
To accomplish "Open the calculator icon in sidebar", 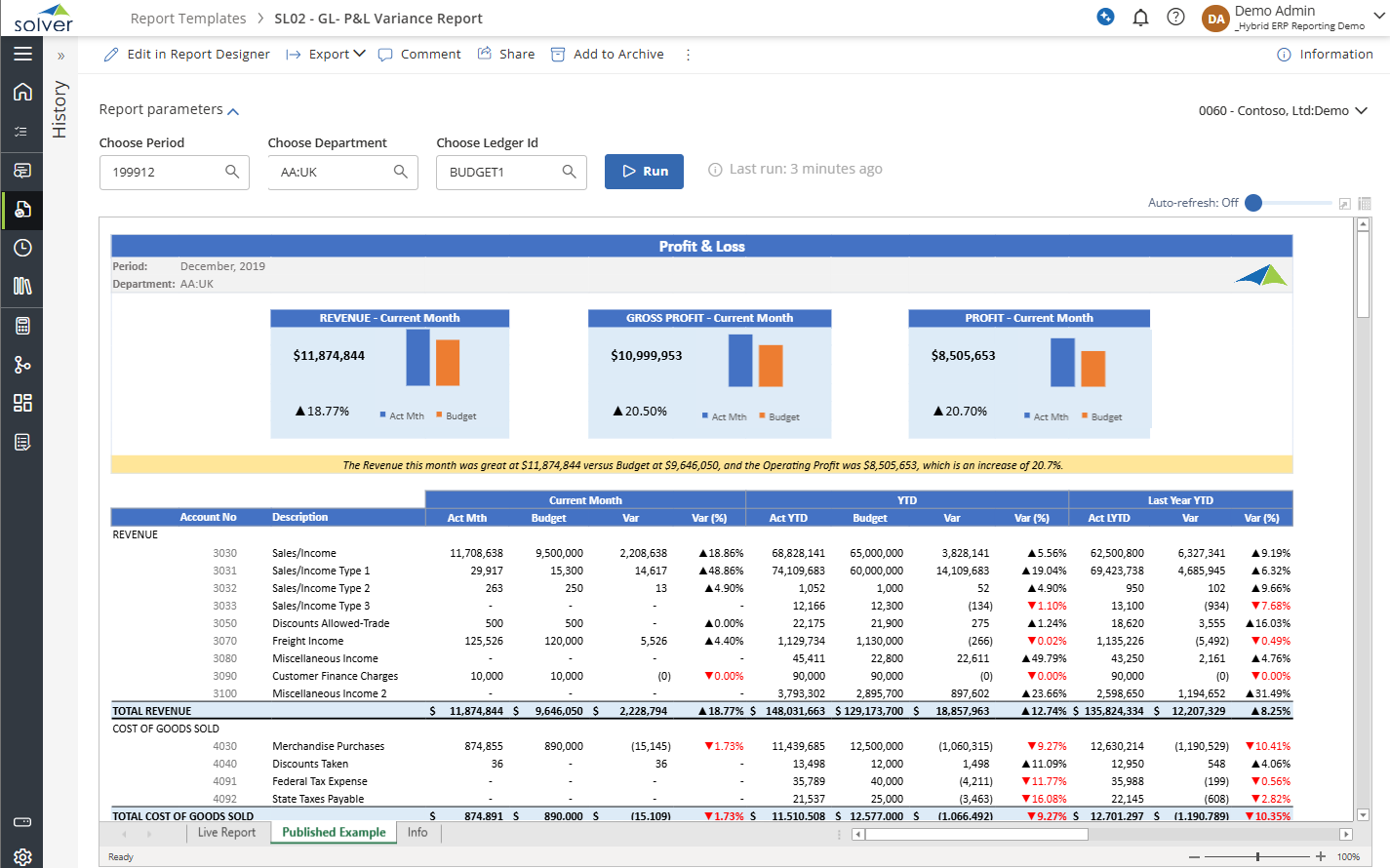I will coord(22,326).
